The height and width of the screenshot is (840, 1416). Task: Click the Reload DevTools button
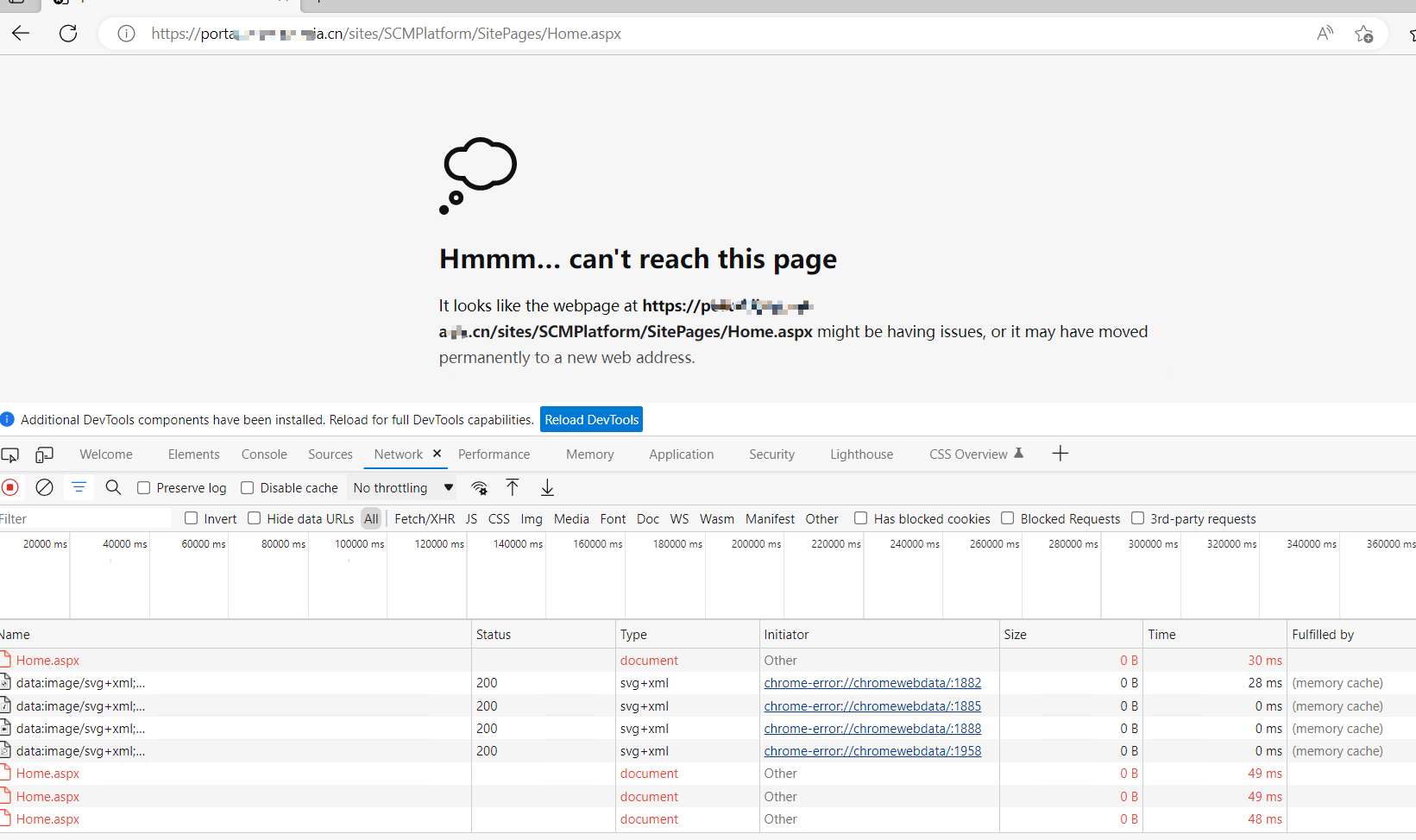(x=591, y=419)
